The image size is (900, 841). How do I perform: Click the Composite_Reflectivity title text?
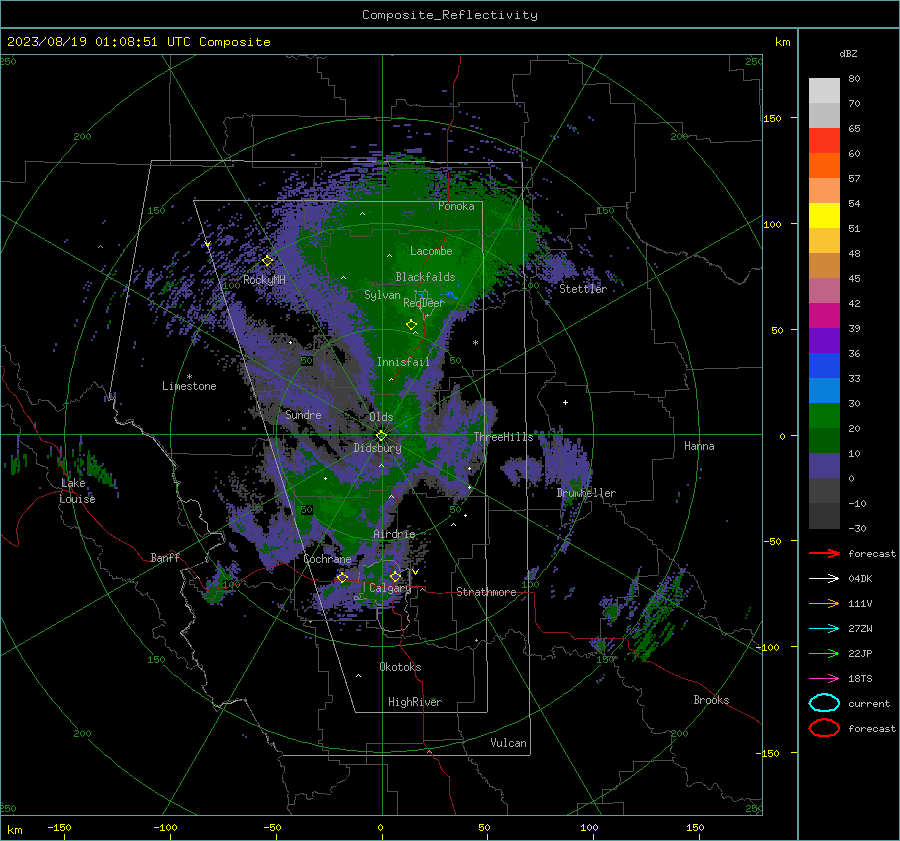[x=450, y=15]
